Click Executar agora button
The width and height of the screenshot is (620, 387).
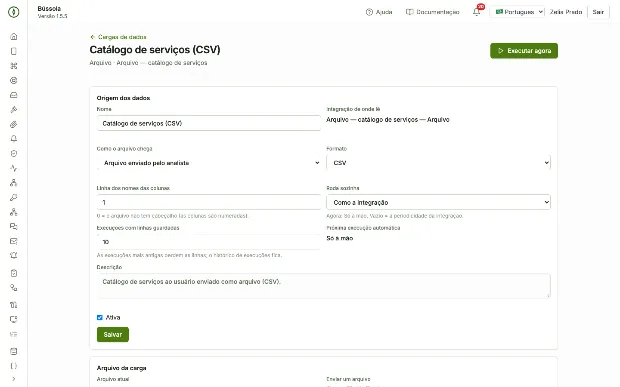(x=524, y=51)
